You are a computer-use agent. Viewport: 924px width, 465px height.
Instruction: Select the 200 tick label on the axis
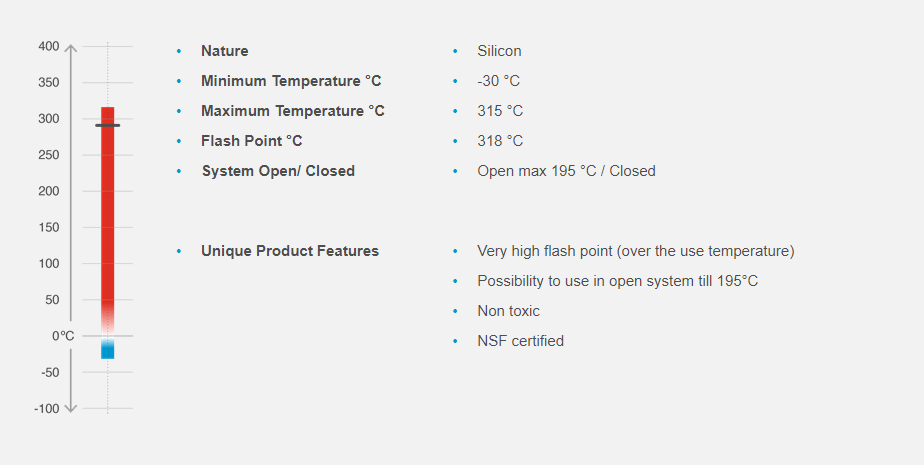(48, 191)
